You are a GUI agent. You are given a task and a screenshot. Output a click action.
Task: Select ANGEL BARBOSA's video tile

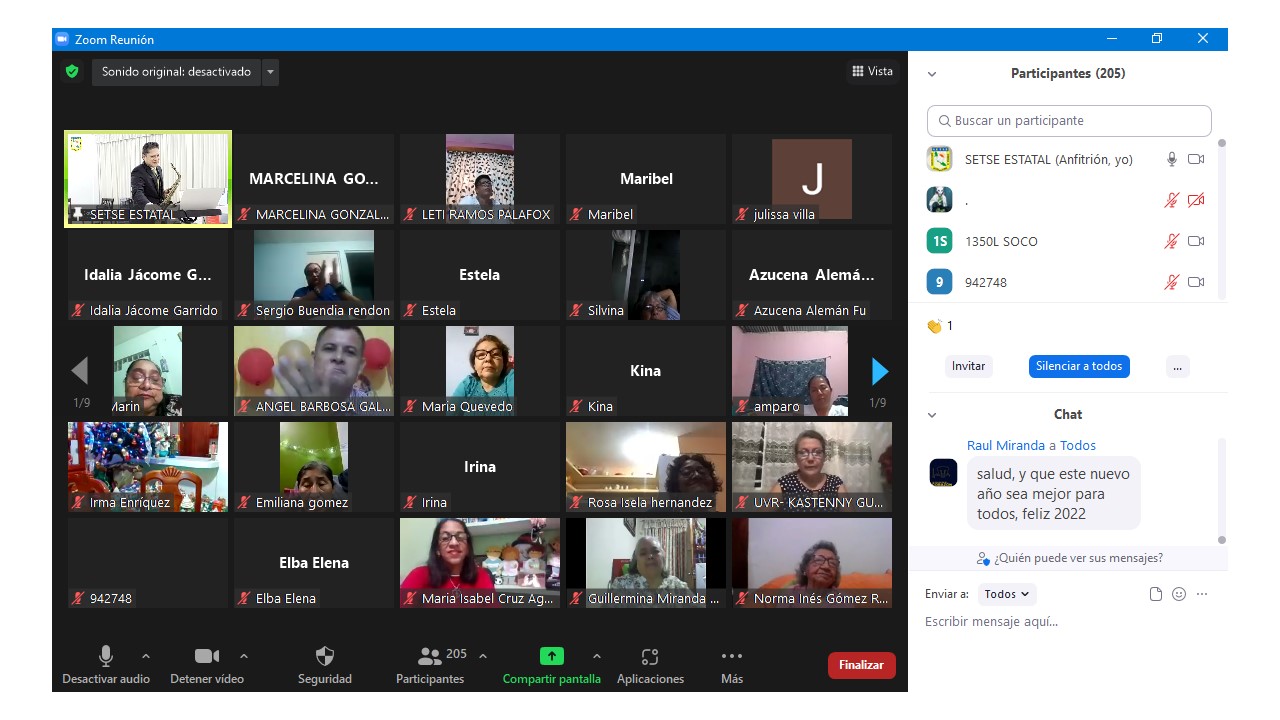(x=314, y=371)
